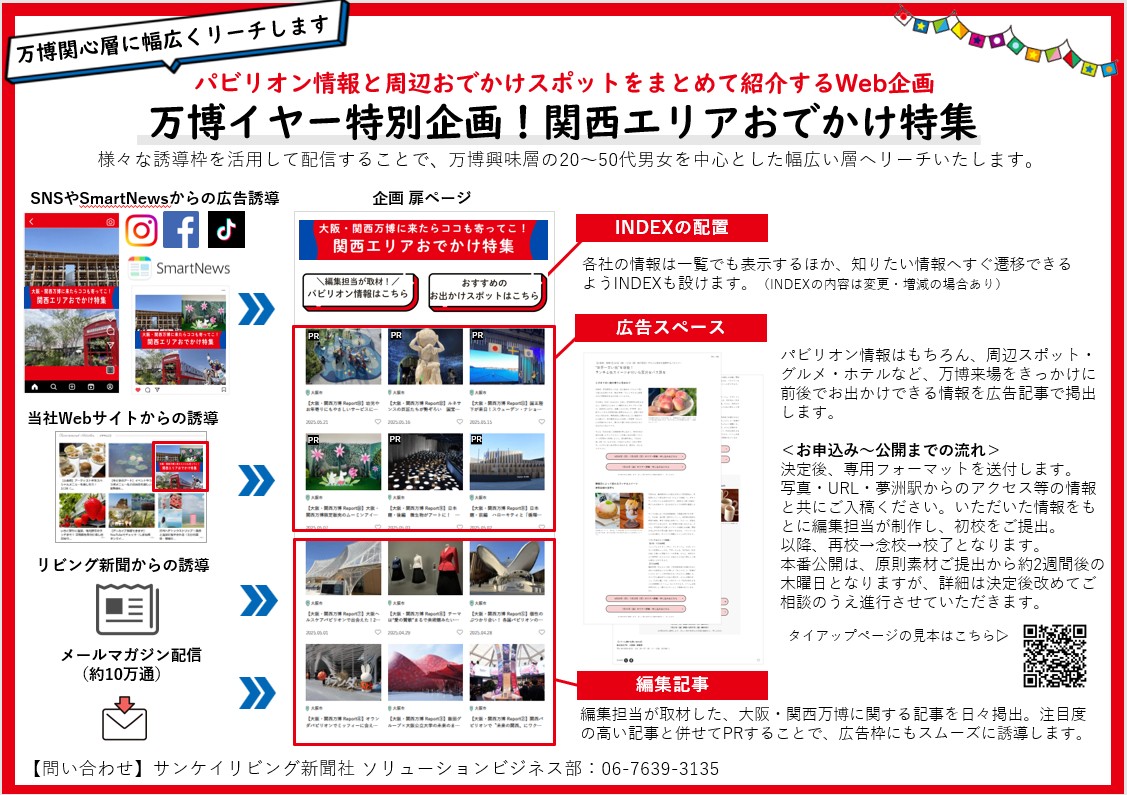The image size is (1127, 795).
Task: Click the mail envelope icon with red arrow
Action: pyautogui.click(x=124, y=718)
